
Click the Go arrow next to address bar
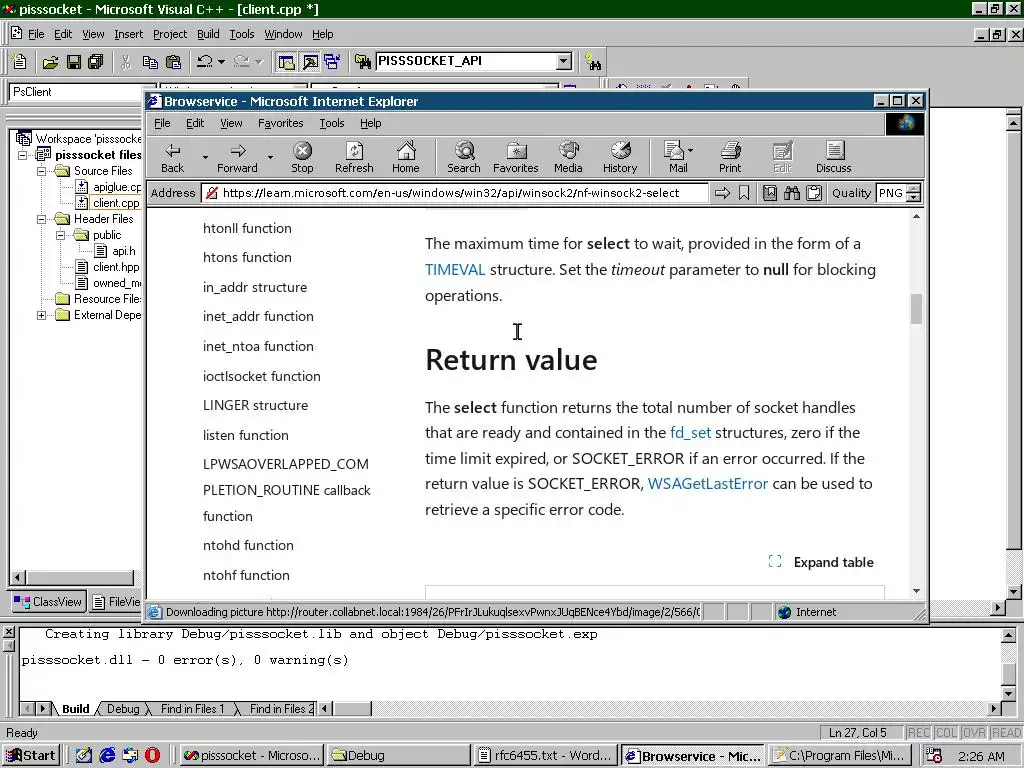(x=722, y=193)
